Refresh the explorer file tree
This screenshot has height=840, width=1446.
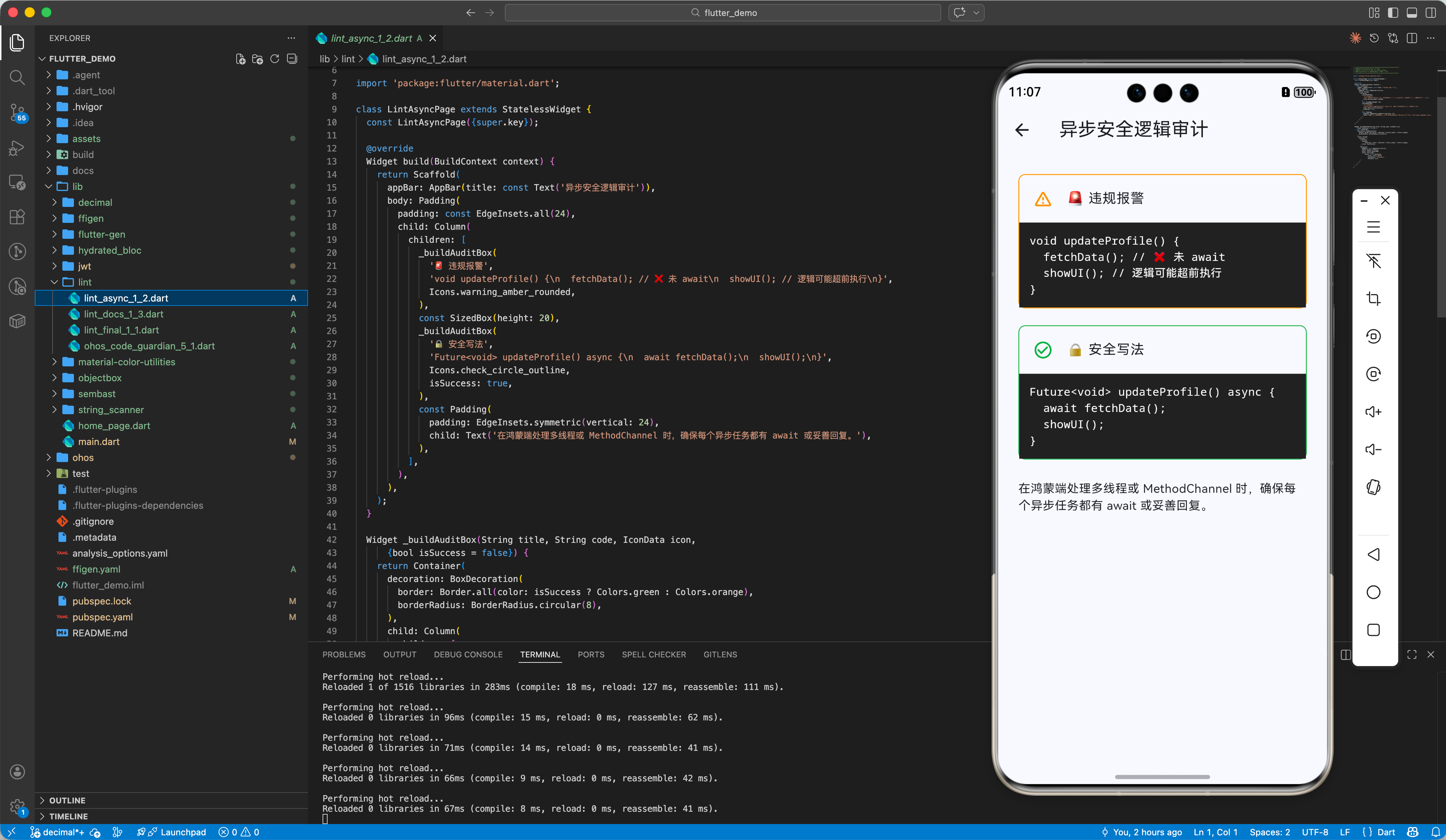tap(275, 59)
